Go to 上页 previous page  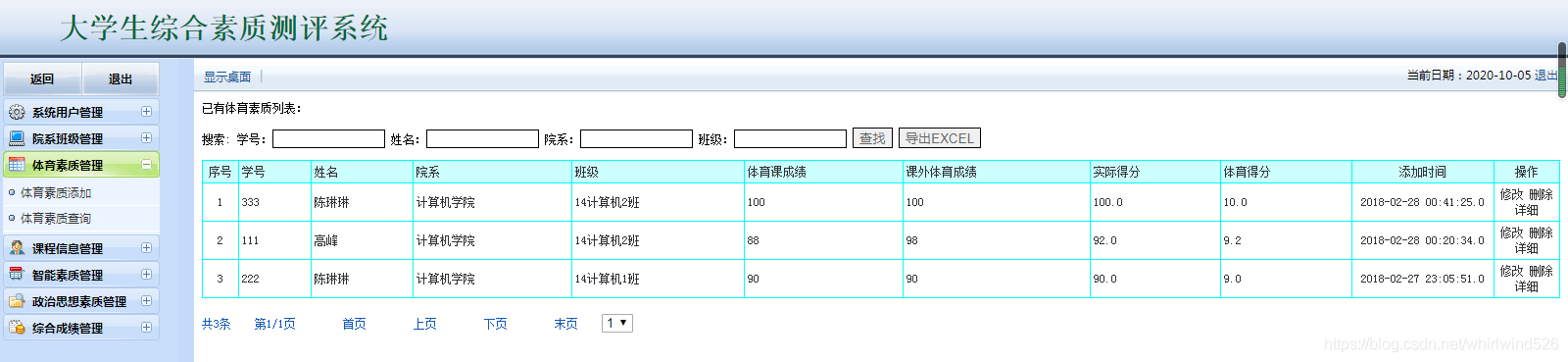pos(424,324)
